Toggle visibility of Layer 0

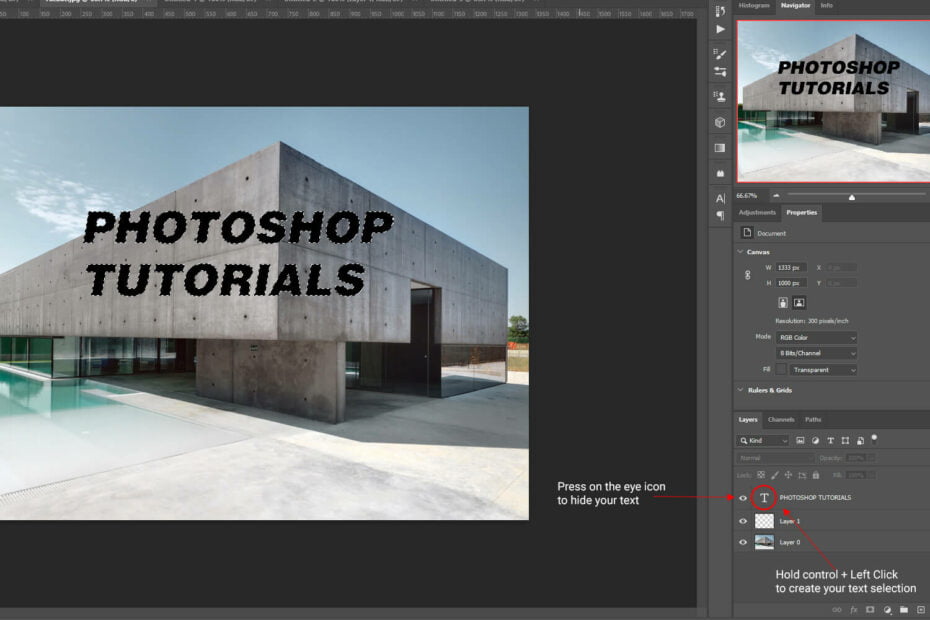pyautogui.click(x=742, y=540)
